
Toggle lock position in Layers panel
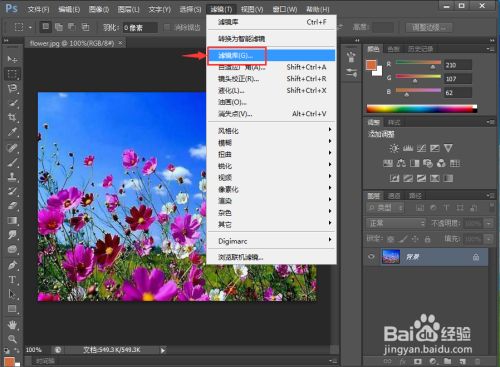point(415,239)
